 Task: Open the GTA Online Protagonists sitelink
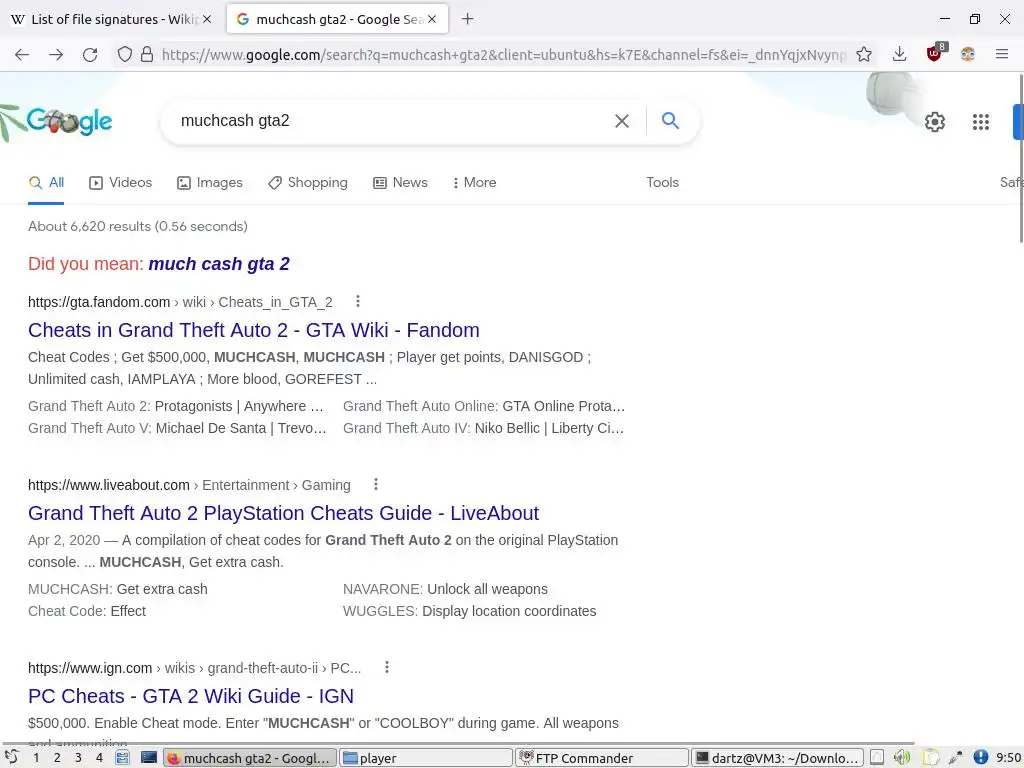564,406
